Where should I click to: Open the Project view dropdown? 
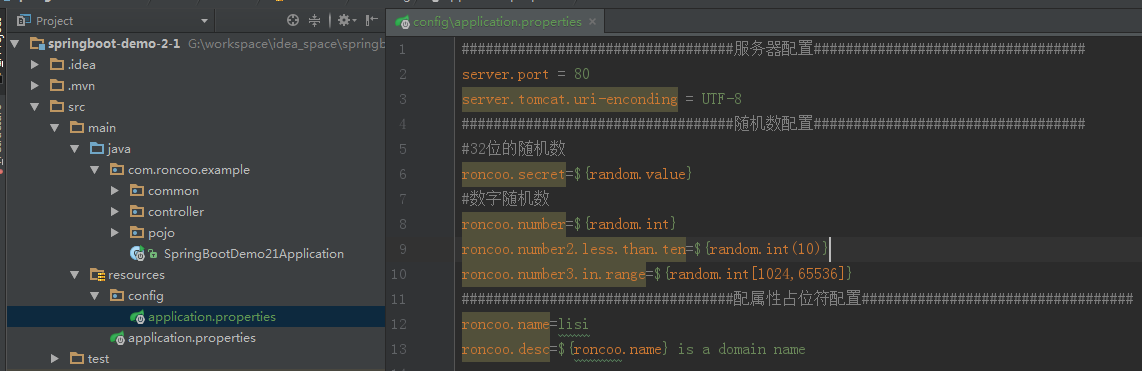(205, 21)
